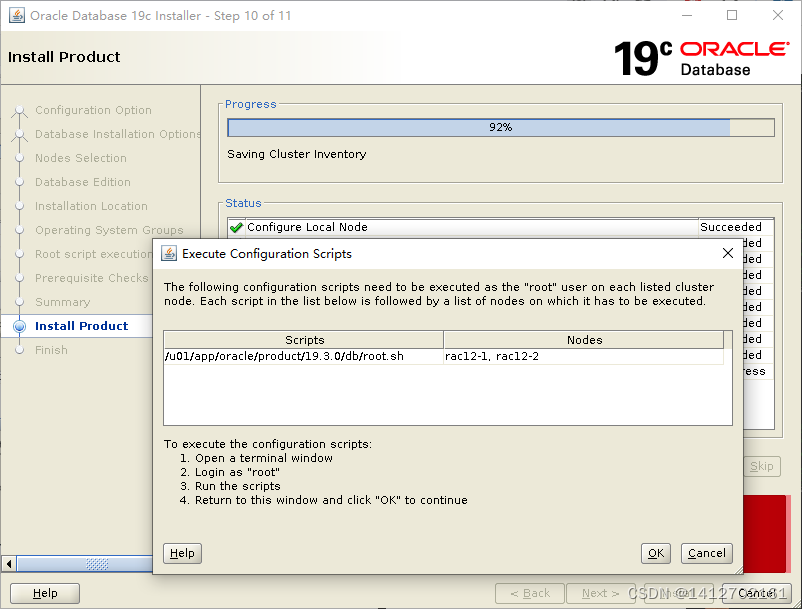Image resolution: width=802 pixels, height=609 pixels.
Task: Click the sidebar scrollbar left arrow
Action: click(9, 564)
